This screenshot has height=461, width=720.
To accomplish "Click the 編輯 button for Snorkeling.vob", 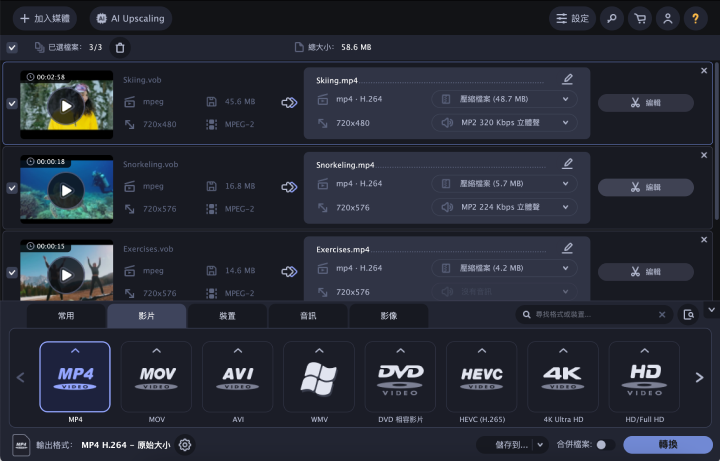I will tap(646, 187).
